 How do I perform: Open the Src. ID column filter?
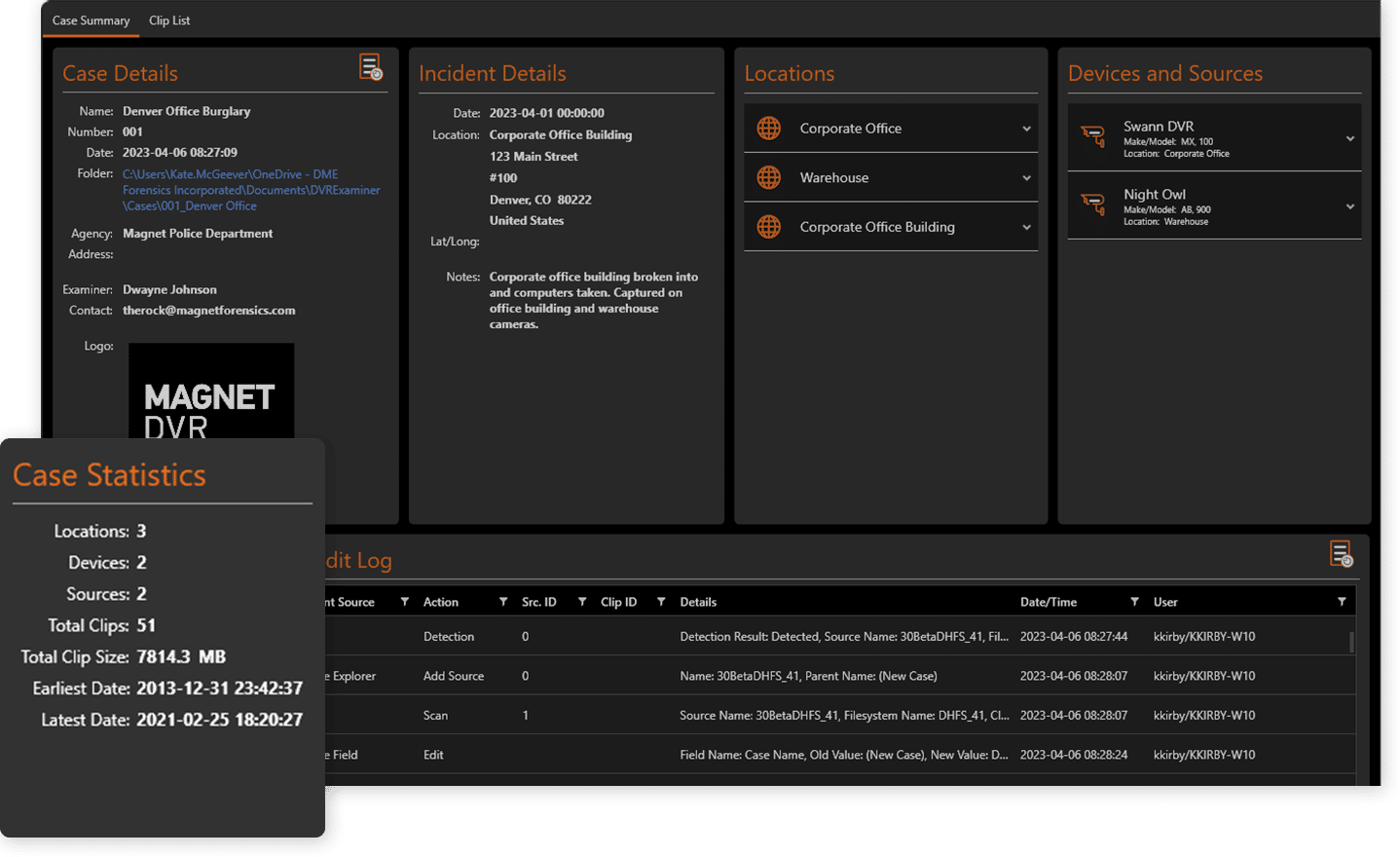582,602
